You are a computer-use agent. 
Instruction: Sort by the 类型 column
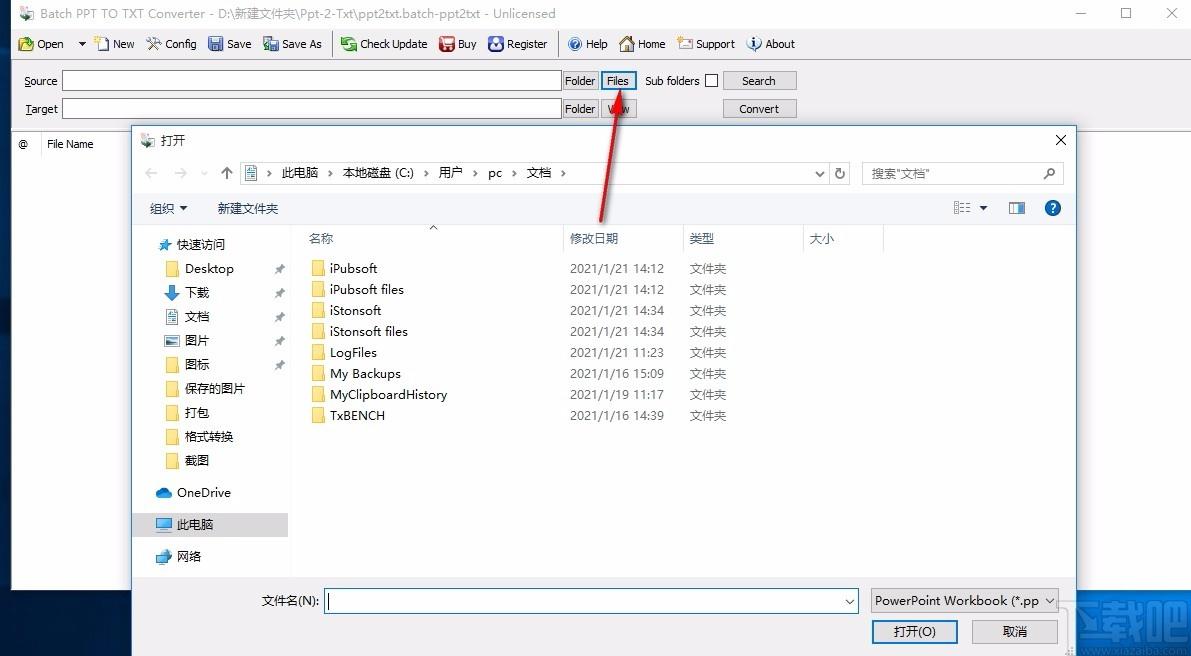702,238
